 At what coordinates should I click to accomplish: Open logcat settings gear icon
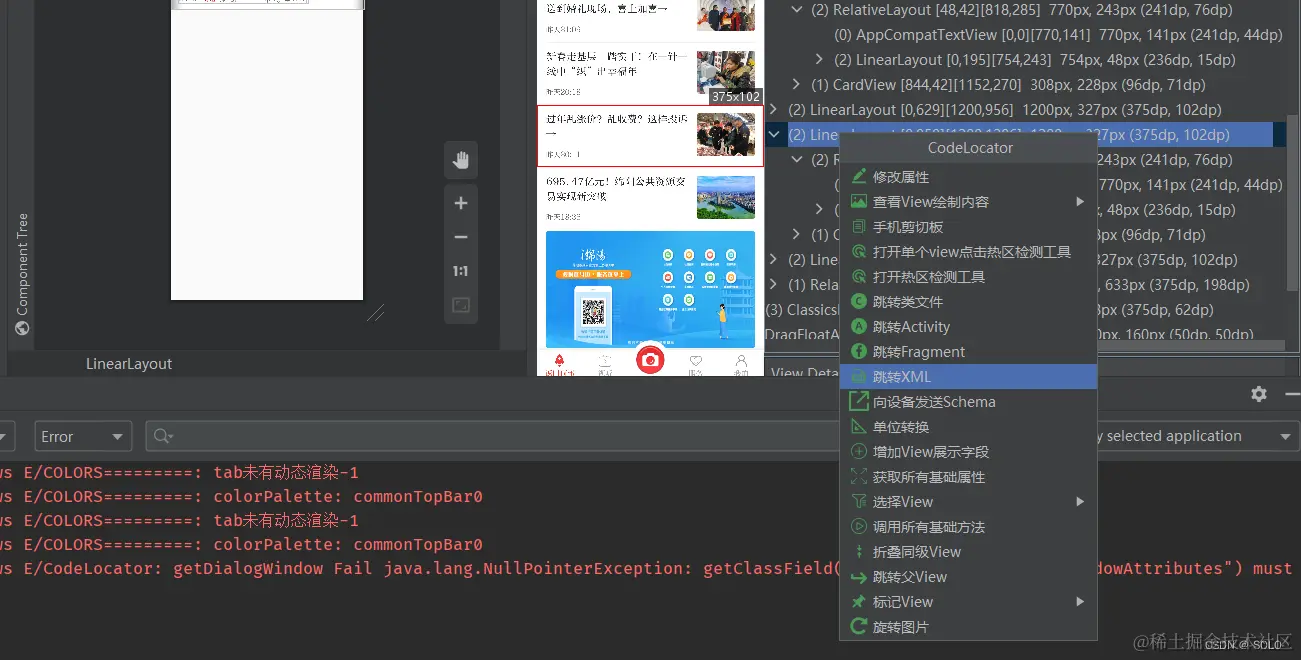click(1259, 394)
